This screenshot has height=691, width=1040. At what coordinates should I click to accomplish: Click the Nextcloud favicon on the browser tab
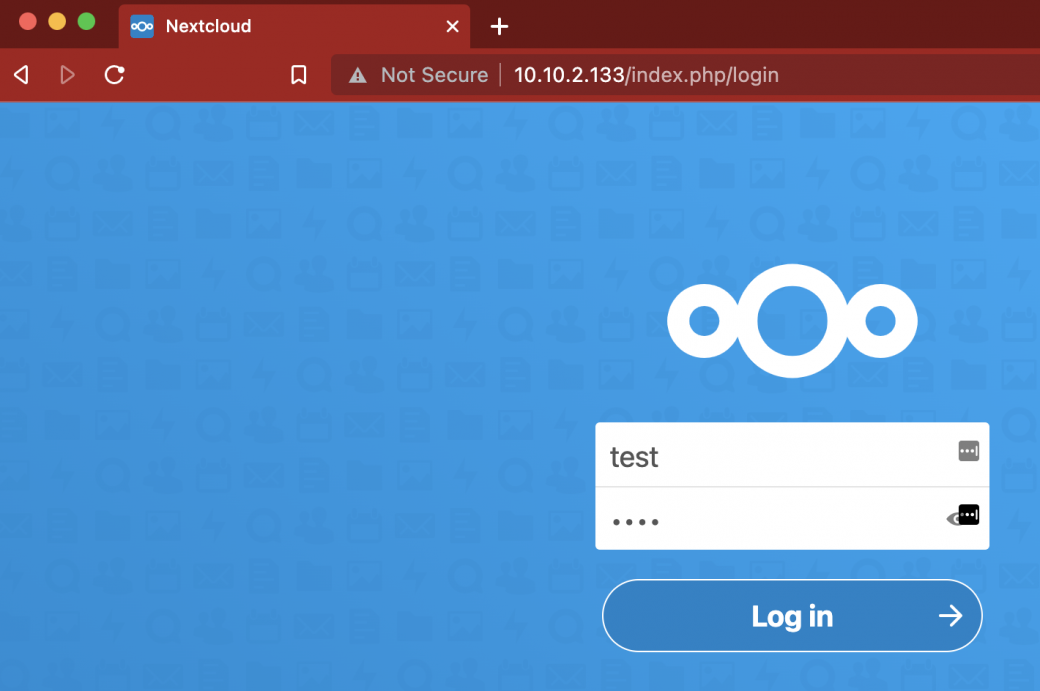point(142,26)
